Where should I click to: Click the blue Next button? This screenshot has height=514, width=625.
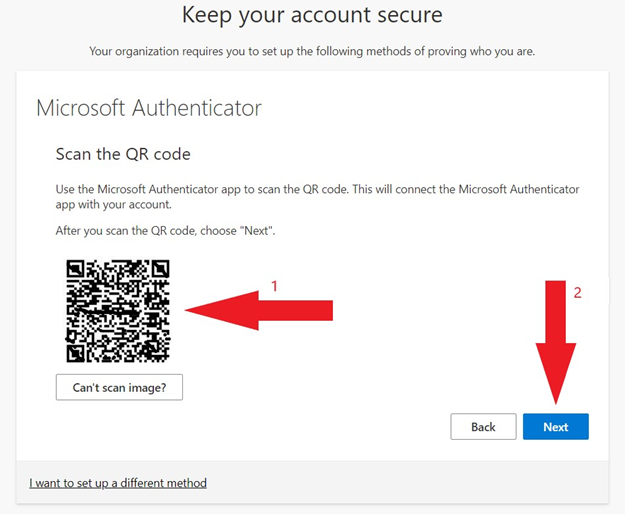click(x=556, y=426)
